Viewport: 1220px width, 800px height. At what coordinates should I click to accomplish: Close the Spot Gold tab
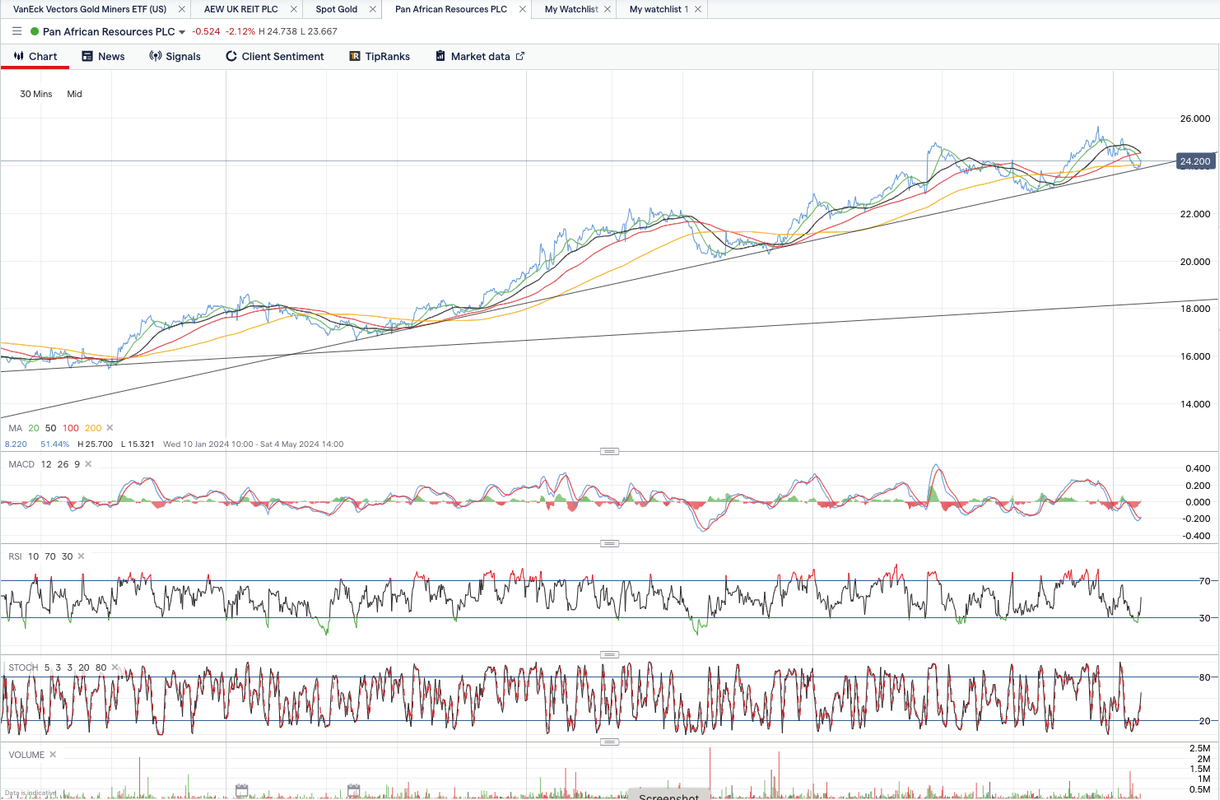[372, 9]
